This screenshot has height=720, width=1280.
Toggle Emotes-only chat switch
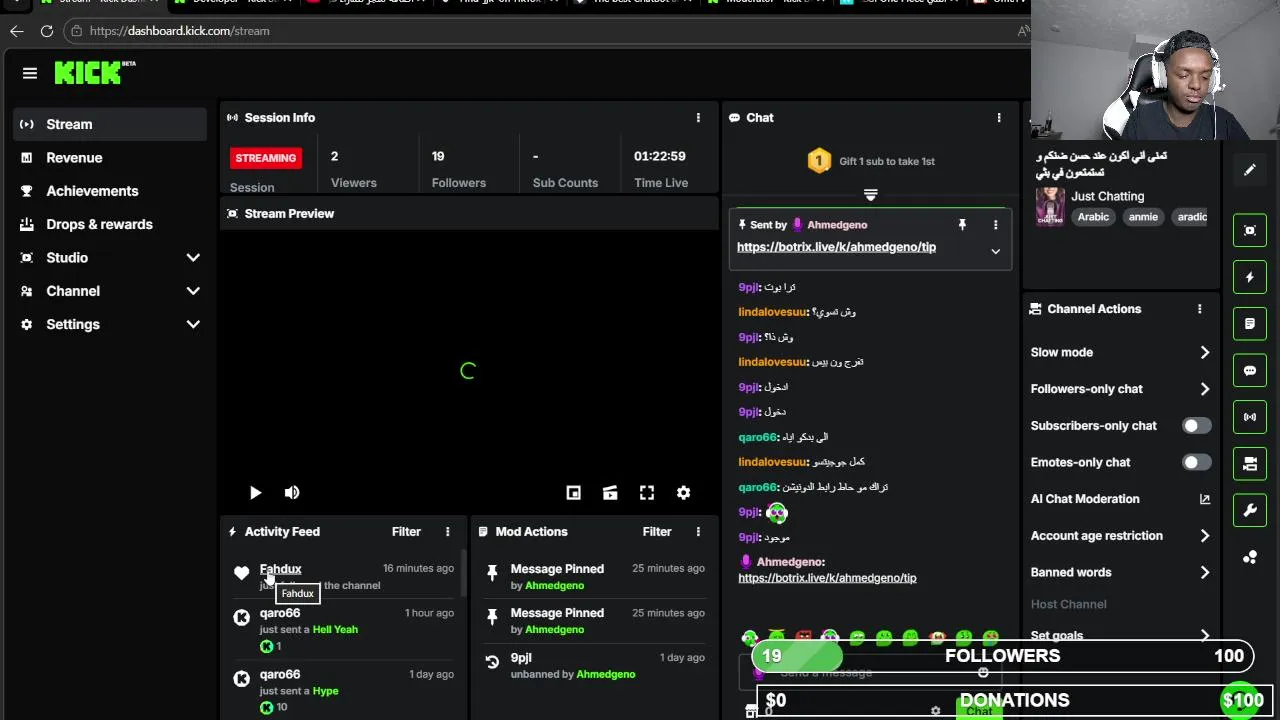pos(1197,462)
